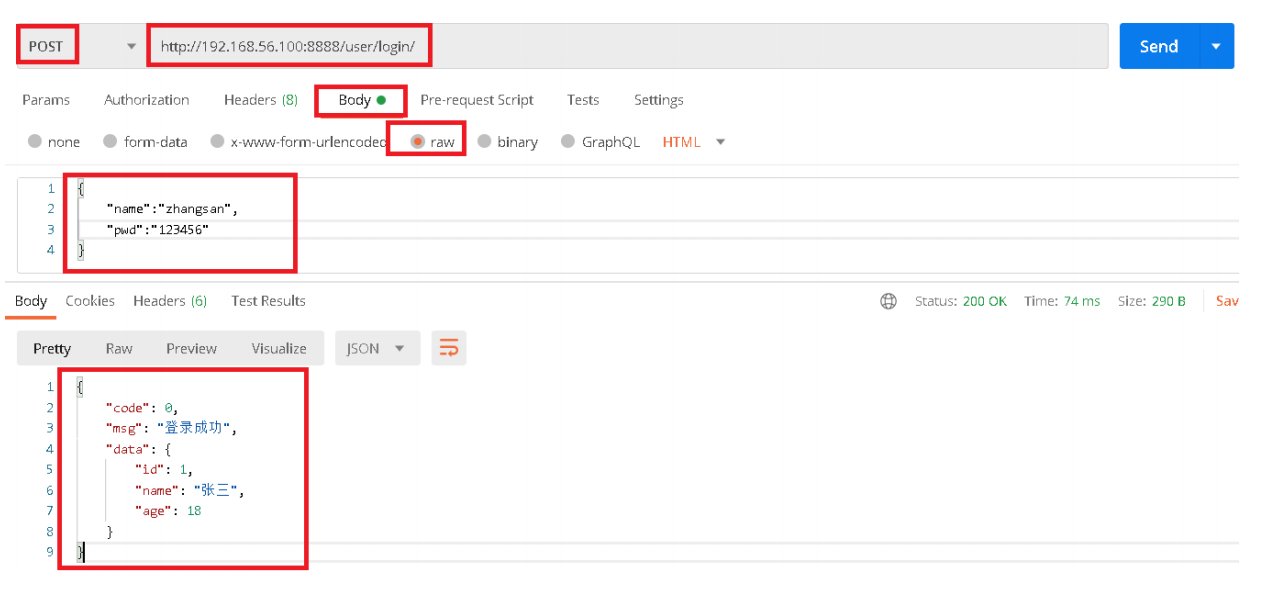Switch to the Pre-request Script tab
This screenshot has height=595, width=1286.
coord(477,100)
